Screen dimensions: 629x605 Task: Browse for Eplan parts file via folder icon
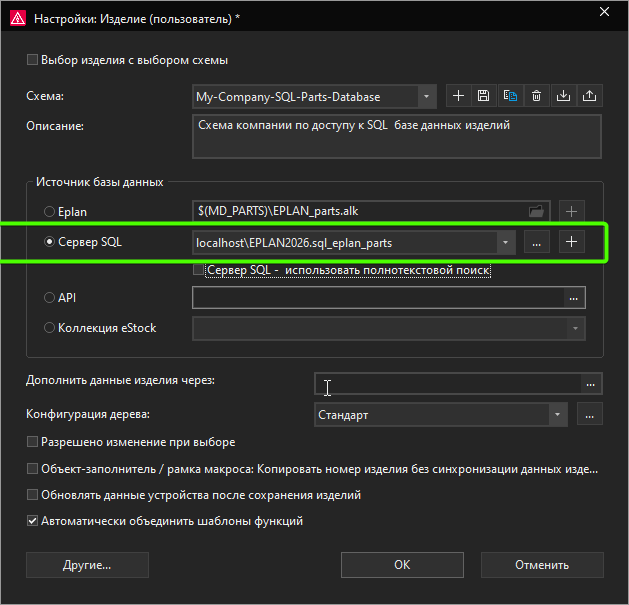point(536,211)
